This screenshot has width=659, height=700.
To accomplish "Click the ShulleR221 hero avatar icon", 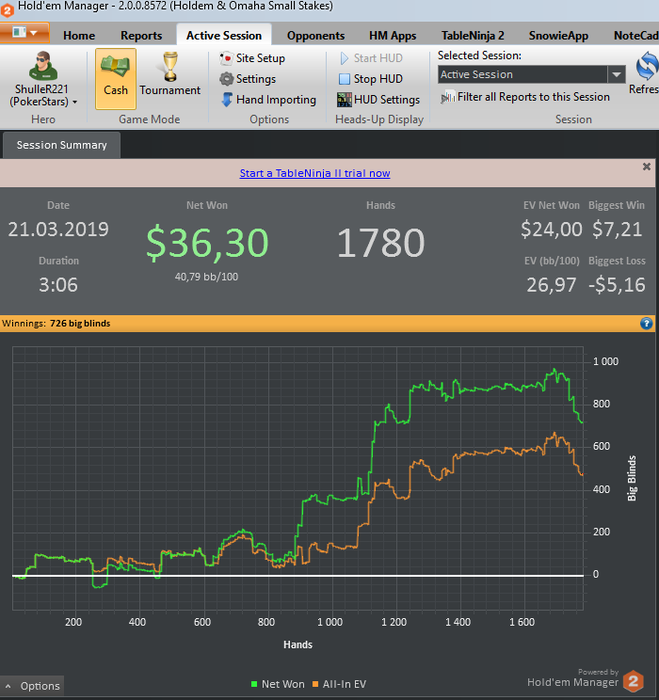I will tap(43, 65).
